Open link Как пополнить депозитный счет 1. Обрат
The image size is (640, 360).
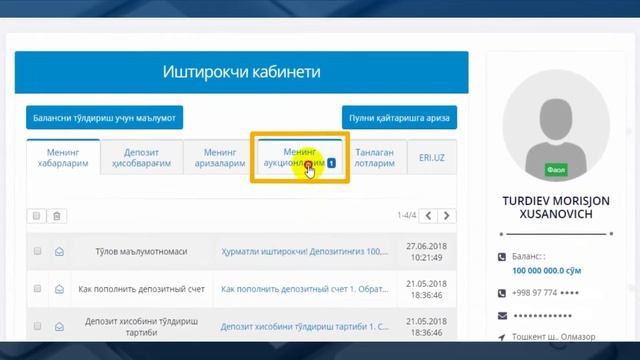304,289
